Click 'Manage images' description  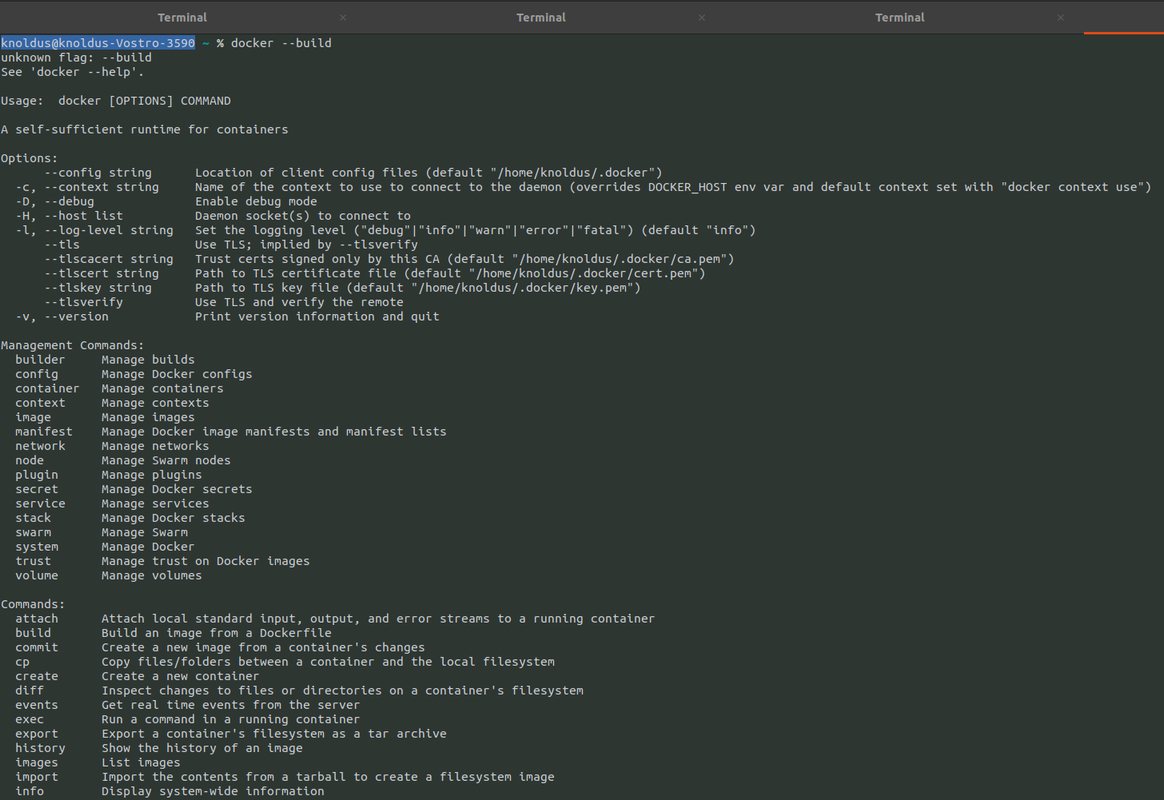coord(148,417)
